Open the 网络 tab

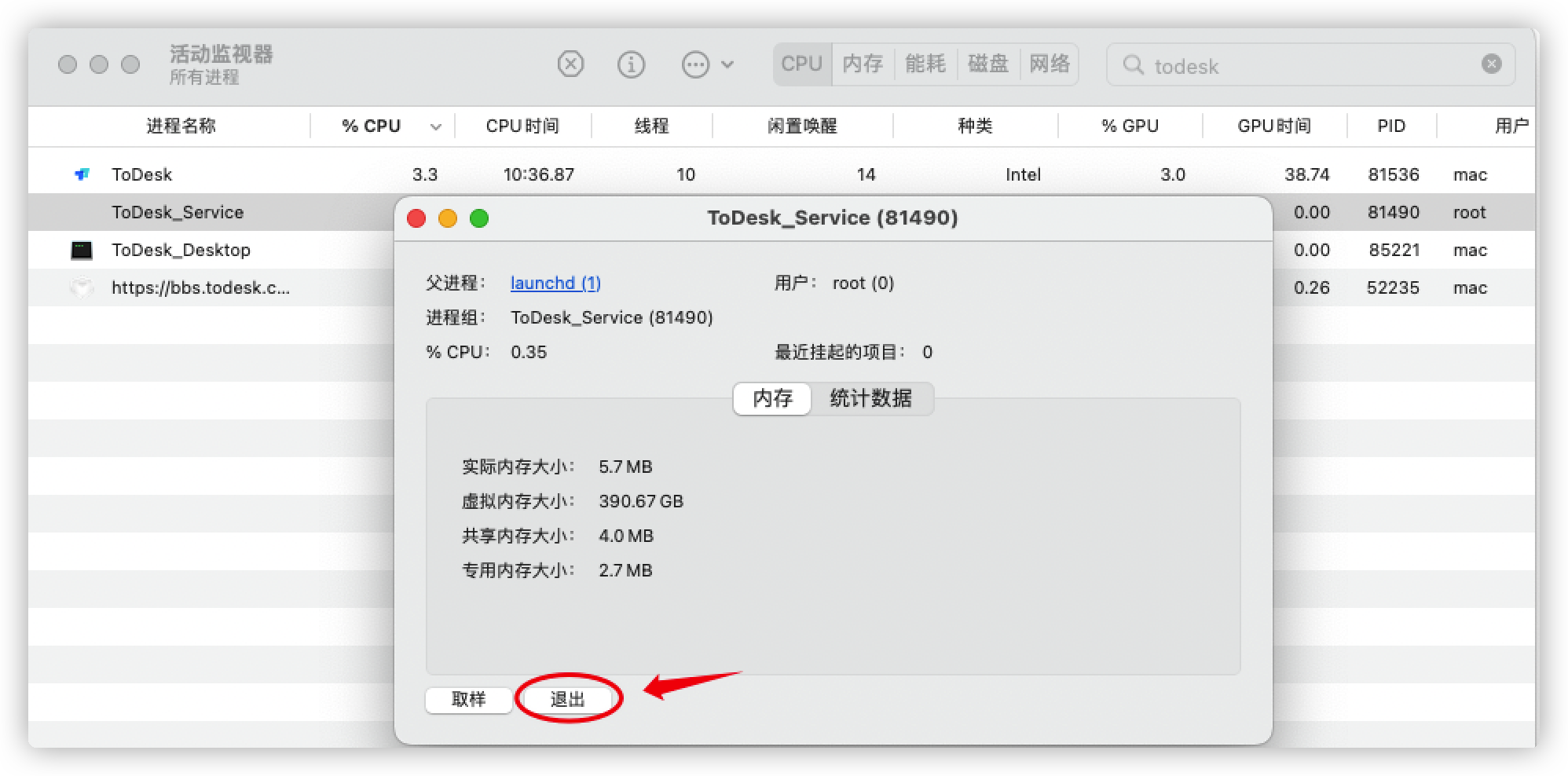(1050, 64)
